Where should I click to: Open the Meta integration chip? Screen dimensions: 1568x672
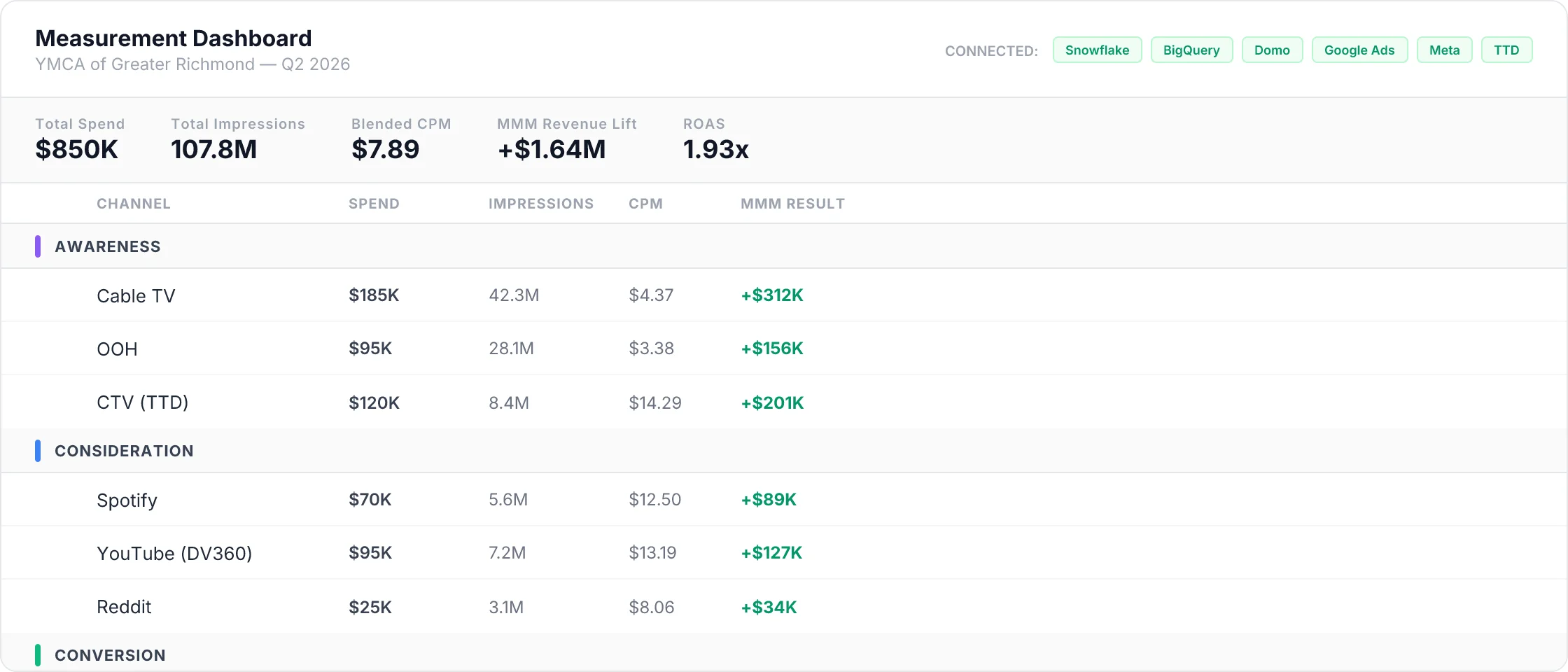coord(1443,50)
